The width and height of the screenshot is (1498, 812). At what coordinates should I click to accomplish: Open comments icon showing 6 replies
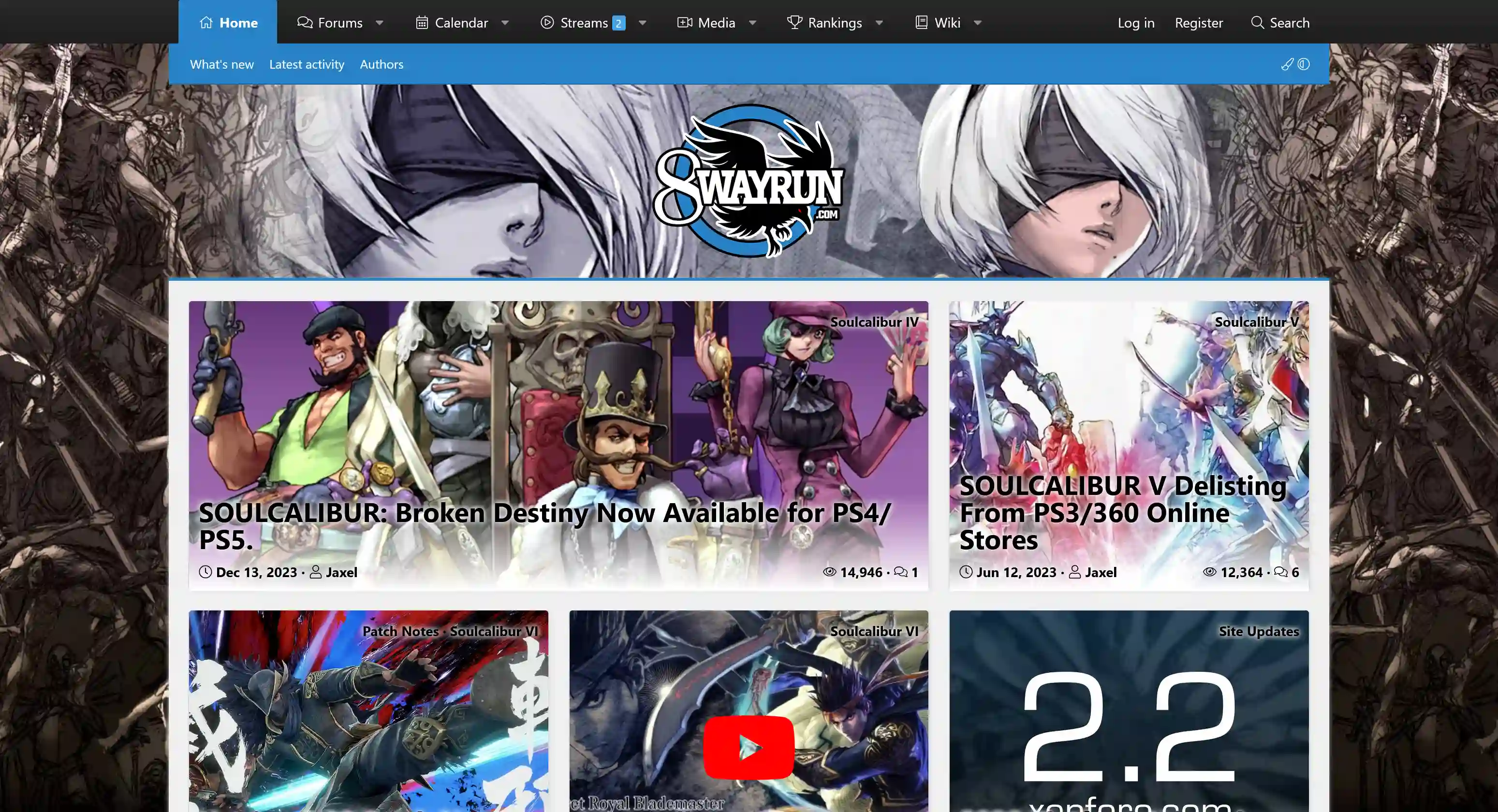[x=1286, y=572]
